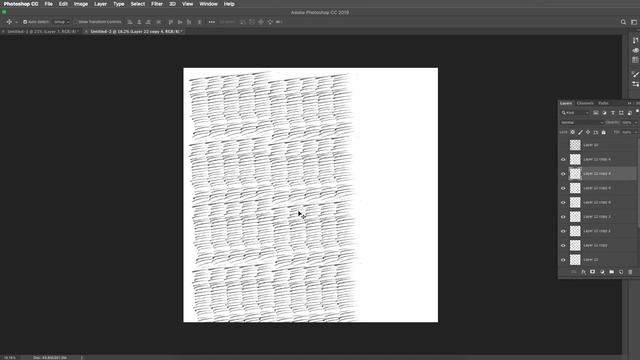Add a layer mask icon
This screenshot has height=360, width=640.
coord(593,272)
